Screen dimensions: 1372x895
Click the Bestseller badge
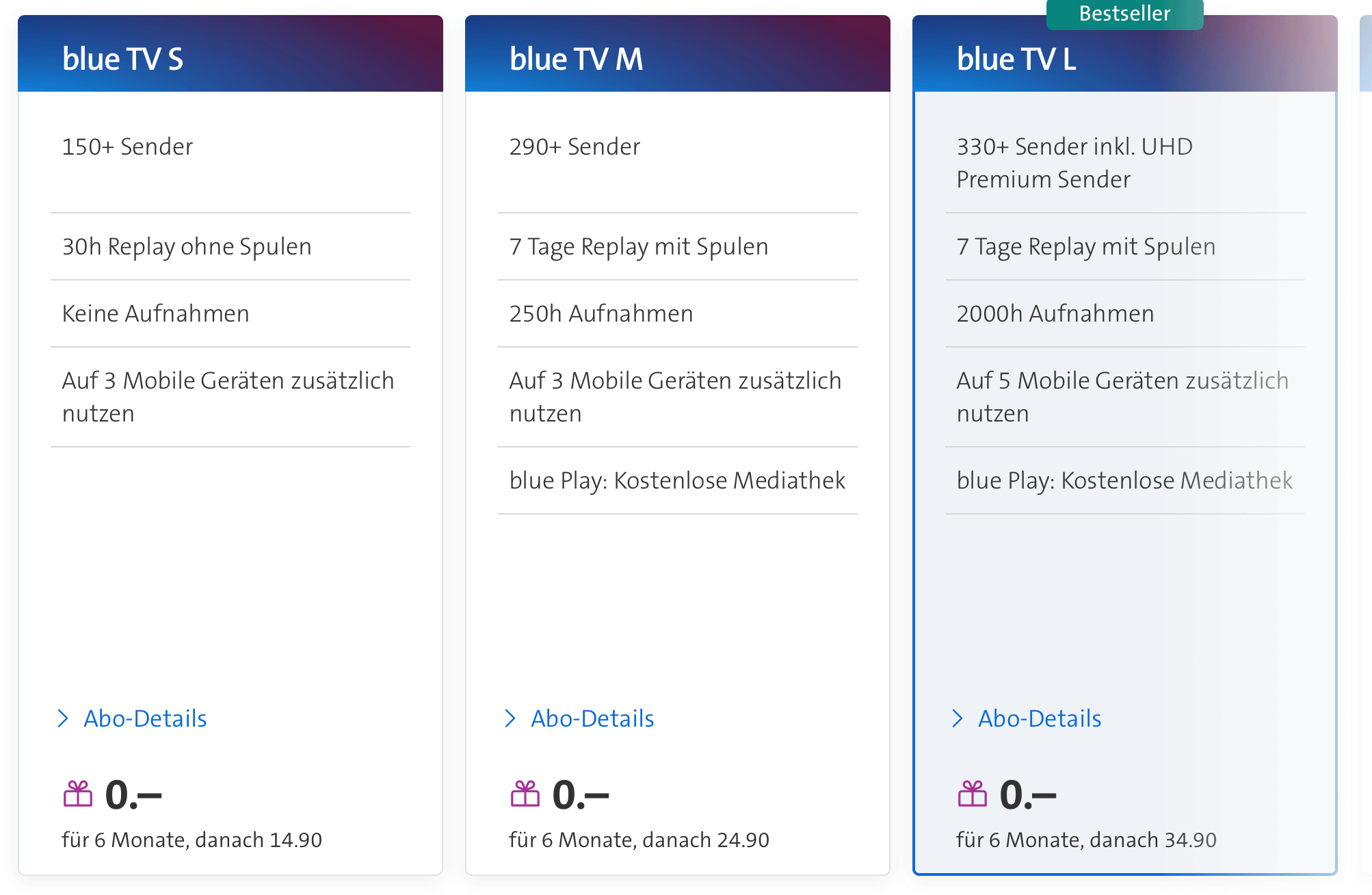pyautogui.click(x=1124, y=14)
